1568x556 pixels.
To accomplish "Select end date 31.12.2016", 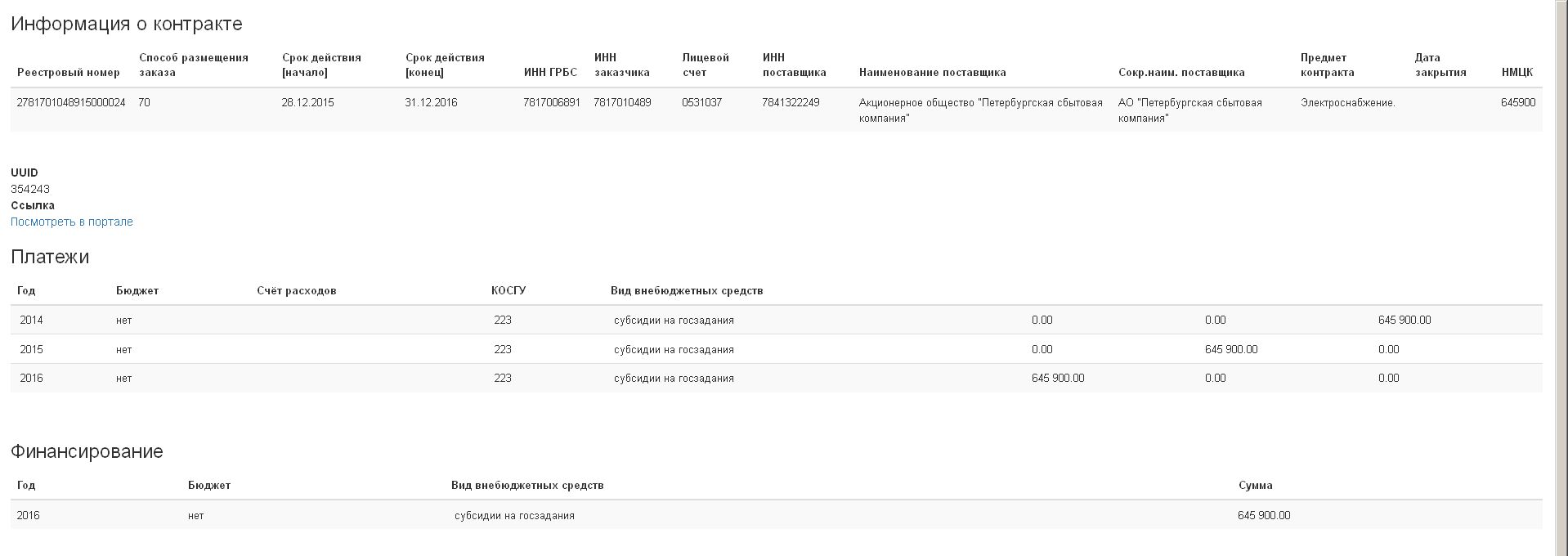I will 431,102.
